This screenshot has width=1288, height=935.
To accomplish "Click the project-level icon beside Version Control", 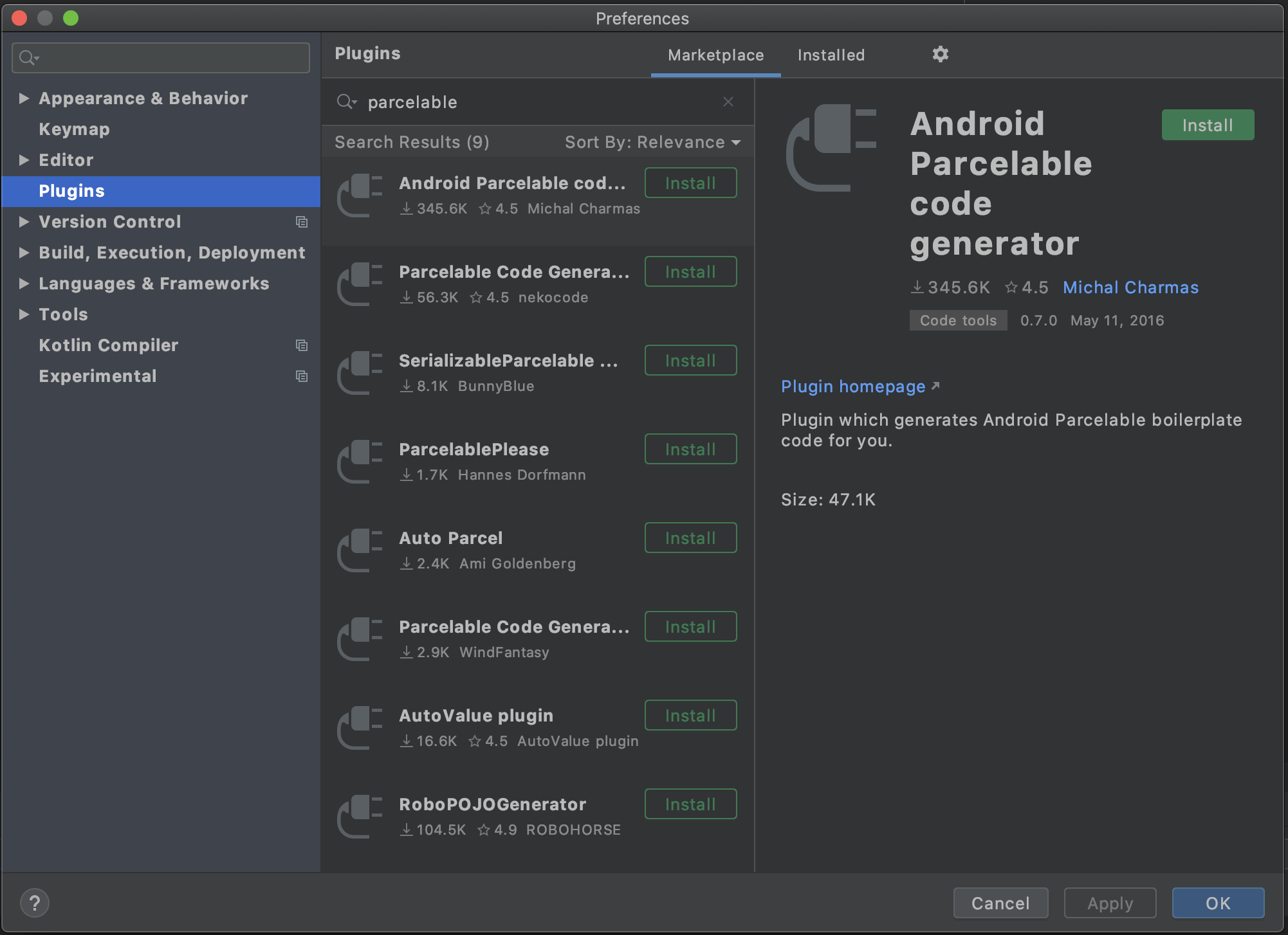I will 301,222.
